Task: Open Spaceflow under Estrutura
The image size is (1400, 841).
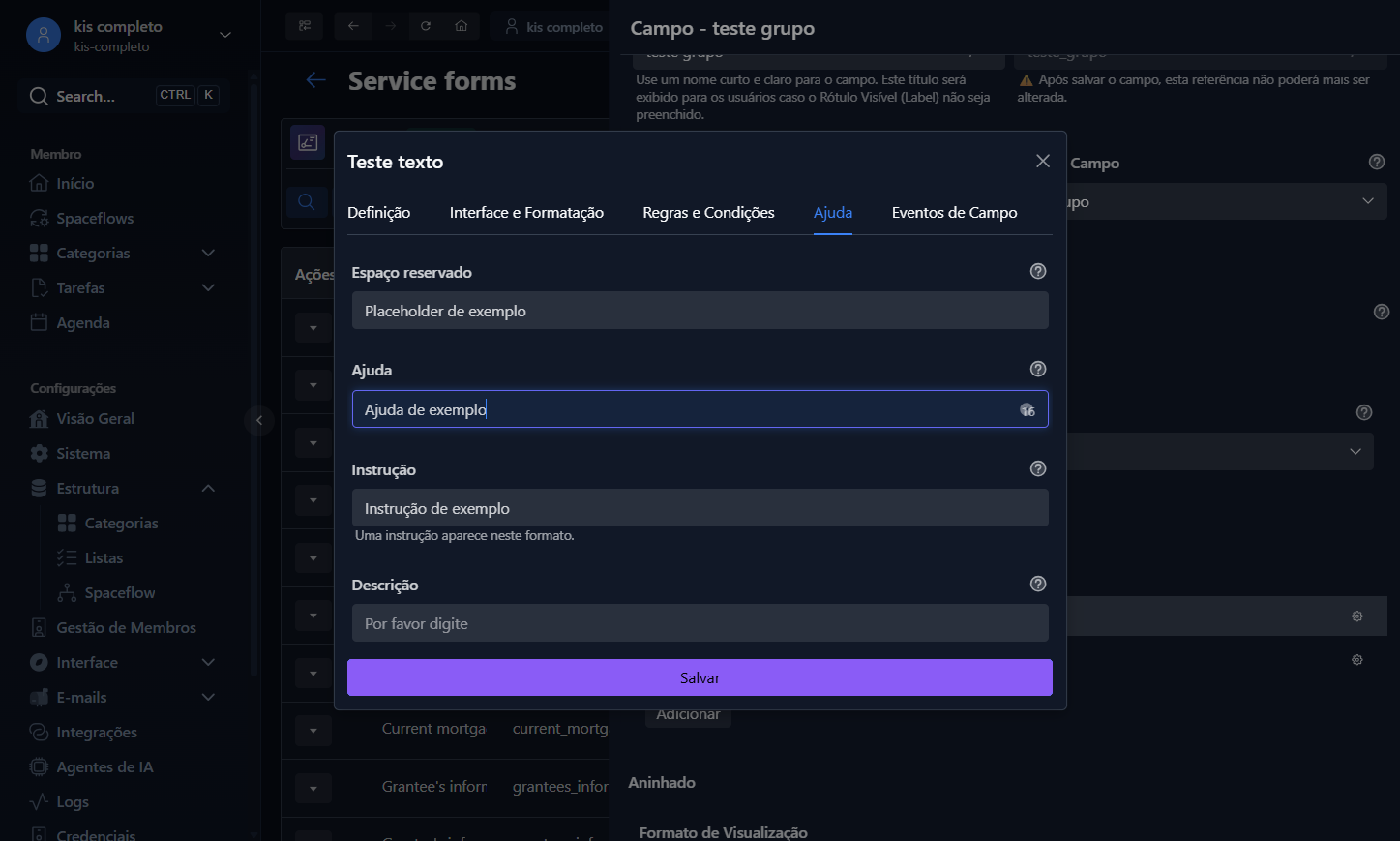Action: [120, 592]
